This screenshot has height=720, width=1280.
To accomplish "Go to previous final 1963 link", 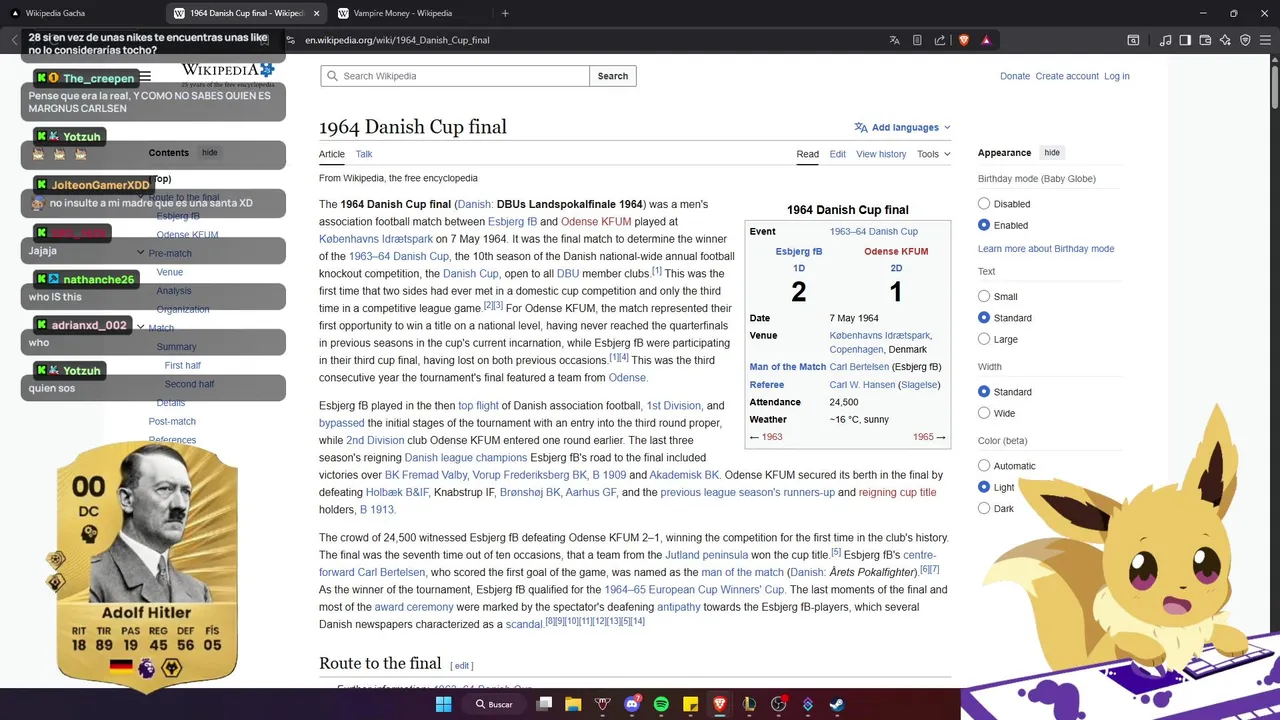I will 766,437.
